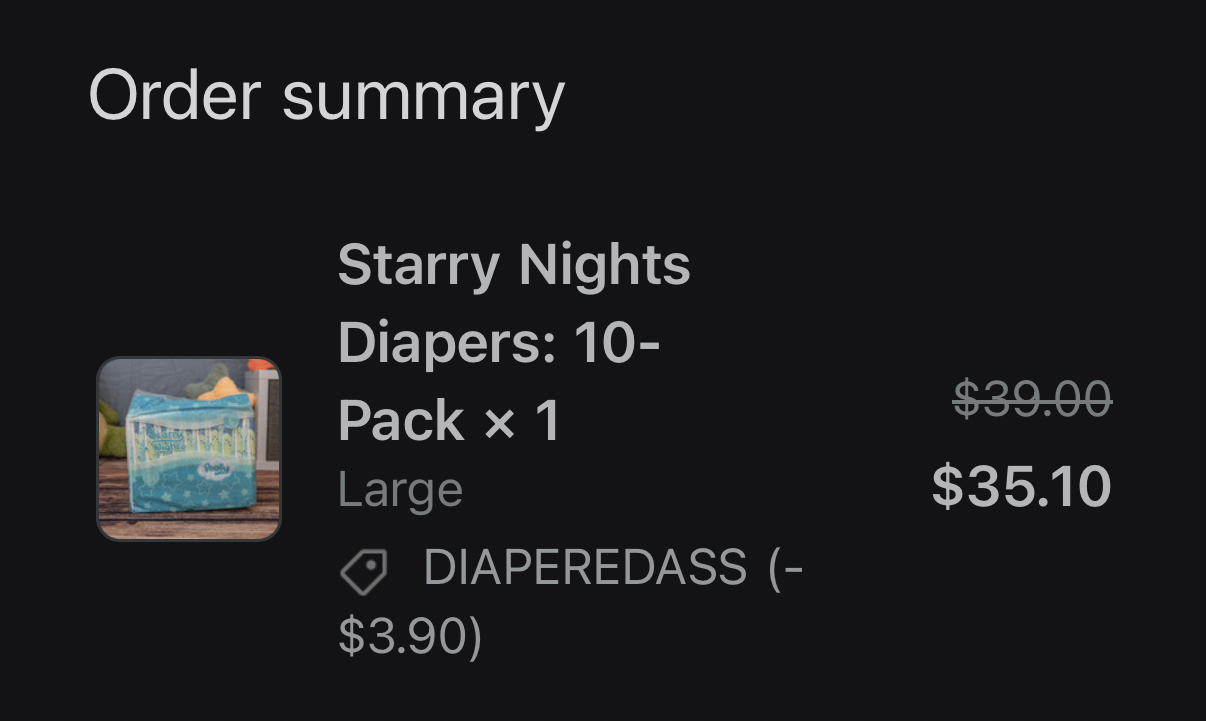1206x721 pixels.
Task: Click the DIAPEREDASS discount code text
Action: pyautogui.click(x=585, y=568)
